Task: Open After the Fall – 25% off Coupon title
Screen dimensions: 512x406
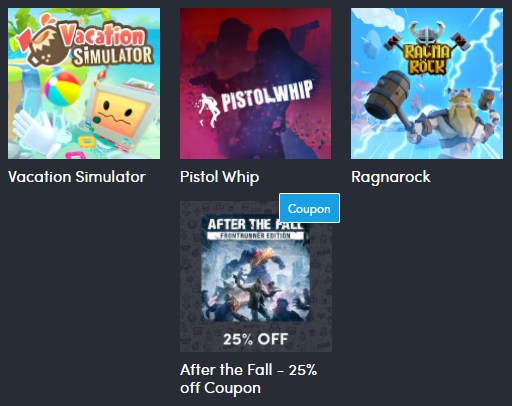Action: point(249,379)
